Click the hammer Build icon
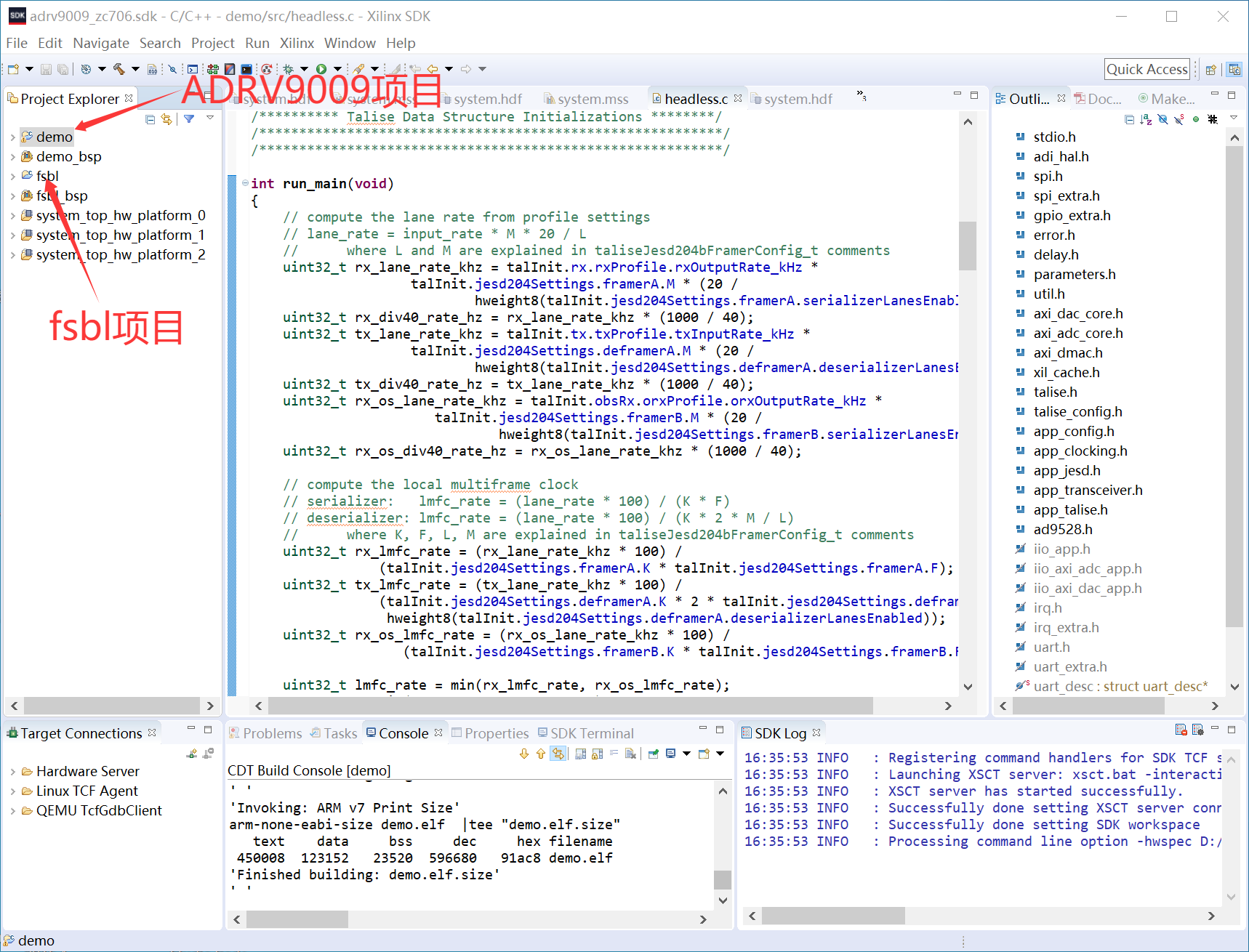 (x=119, y=69)
